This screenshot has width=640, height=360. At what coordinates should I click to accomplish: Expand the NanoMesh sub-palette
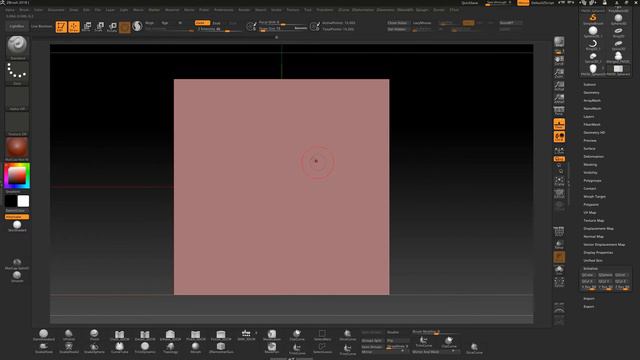(x=592, y=109)
